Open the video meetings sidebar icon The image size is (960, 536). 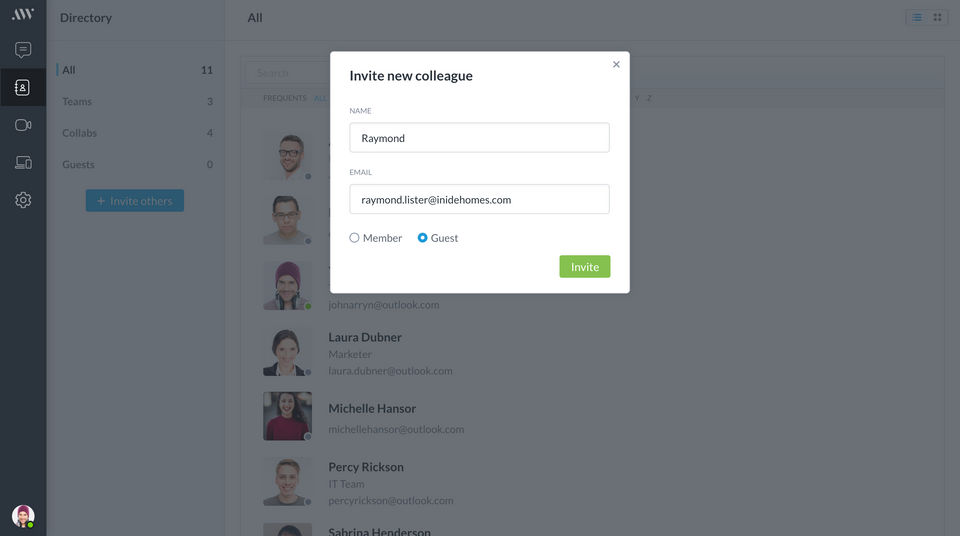pyautogui.click(x=23, y=125)
